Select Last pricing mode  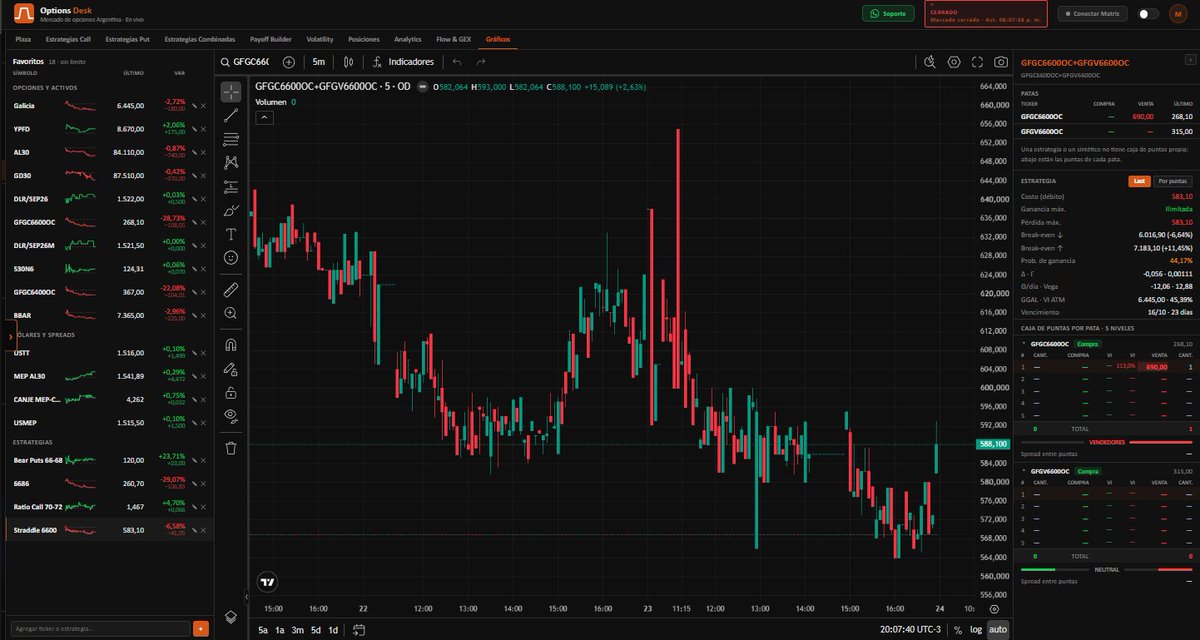coord(1139,181)
